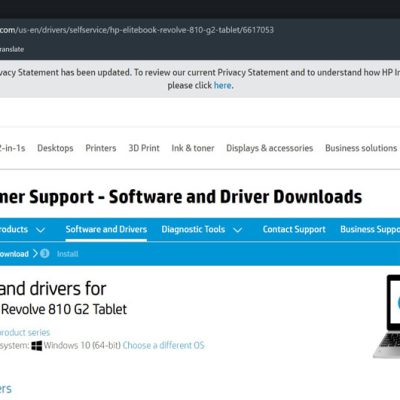The width and height of the screenshot is (400, 400).
Task: Open the Privacy Statement 'here' link
Action: point(222,85)
